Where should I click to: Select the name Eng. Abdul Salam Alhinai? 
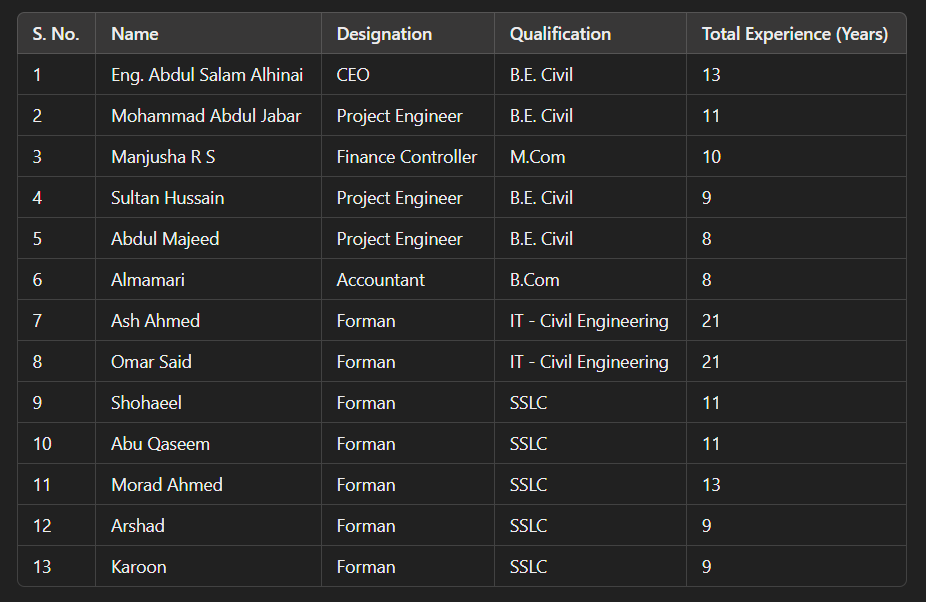[x=207, y=75]
